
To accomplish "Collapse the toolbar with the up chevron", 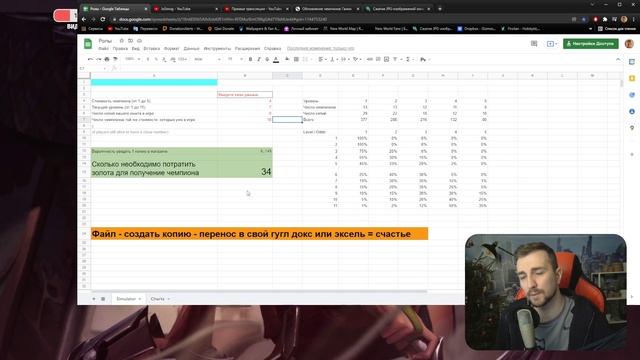I will (618, 60).
